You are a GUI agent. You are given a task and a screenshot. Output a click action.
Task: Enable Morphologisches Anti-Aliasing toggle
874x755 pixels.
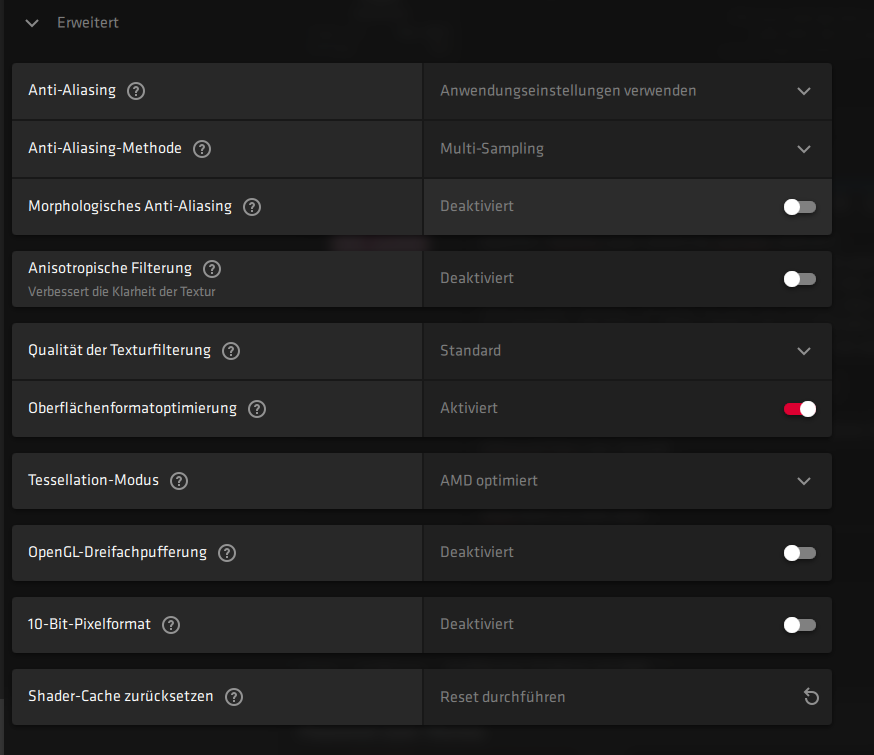[800, 207]
